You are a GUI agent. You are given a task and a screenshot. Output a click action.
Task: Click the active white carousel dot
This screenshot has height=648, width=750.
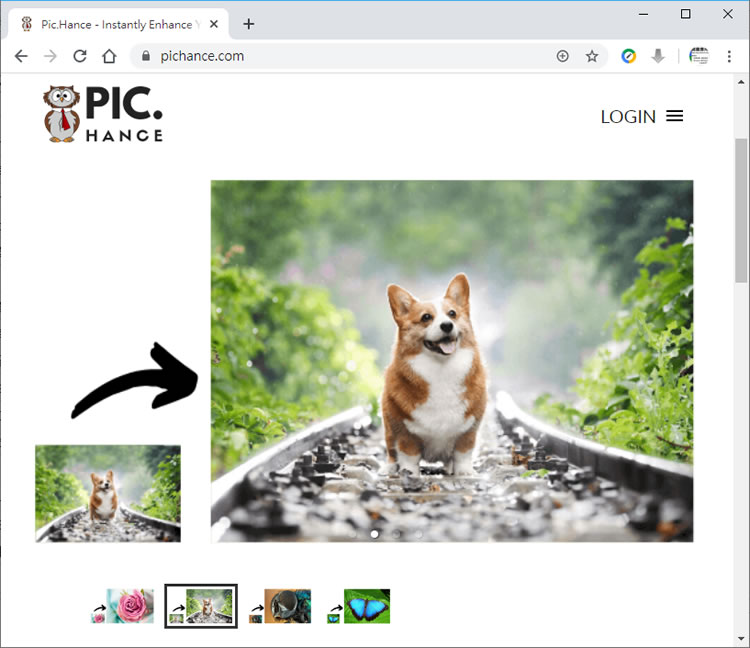click(x=375, y=534)
